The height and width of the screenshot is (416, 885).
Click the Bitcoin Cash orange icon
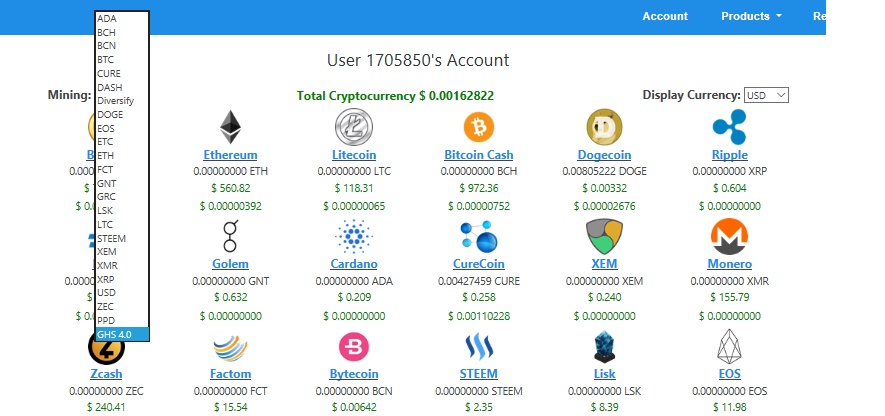click(x=479, y=127)
